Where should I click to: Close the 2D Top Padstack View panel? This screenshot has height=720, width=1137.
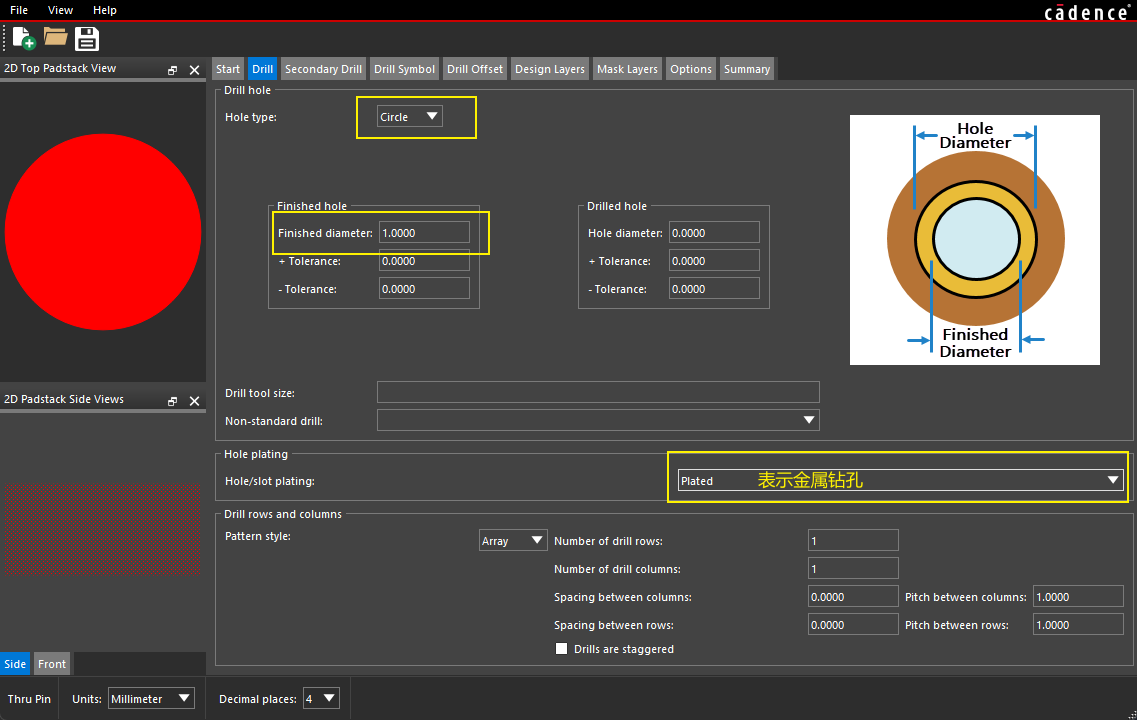click(194, 70)
